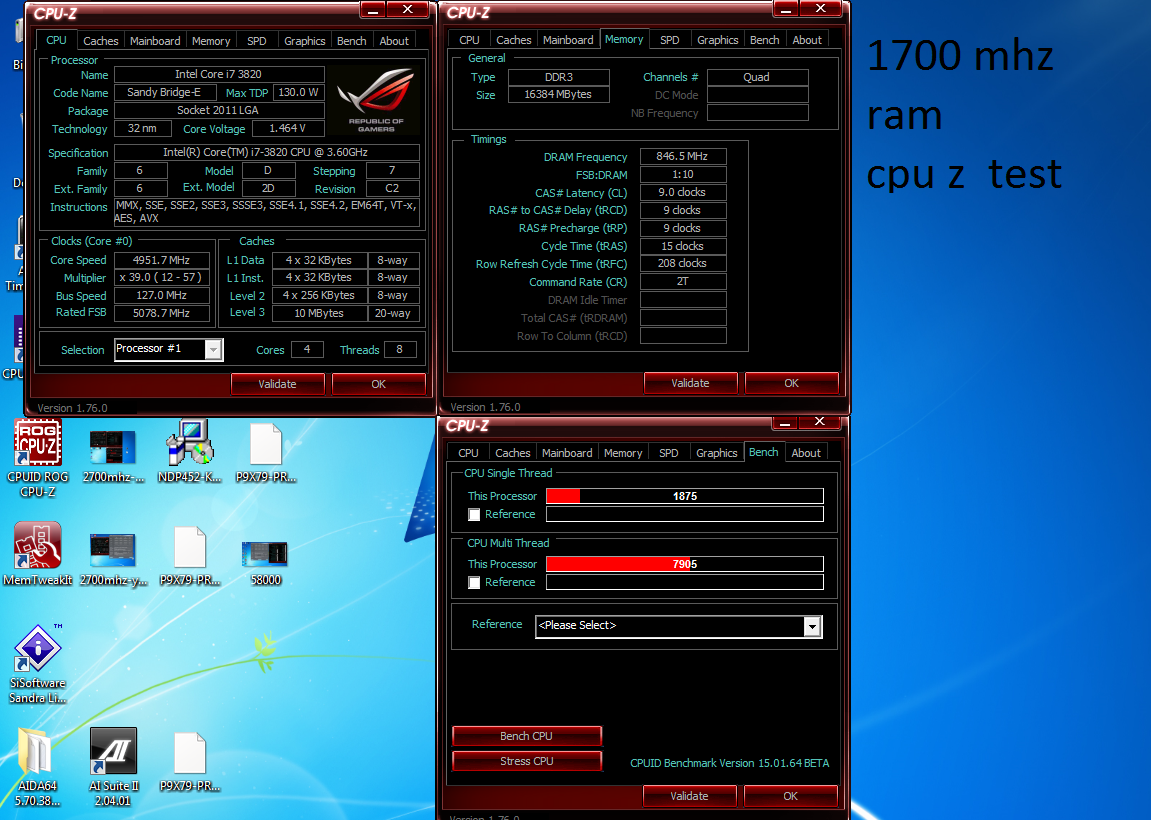Screen dimensions: 1151x820
Task: Click Validate in the Bench window
Action: click(x=689, y=796)
